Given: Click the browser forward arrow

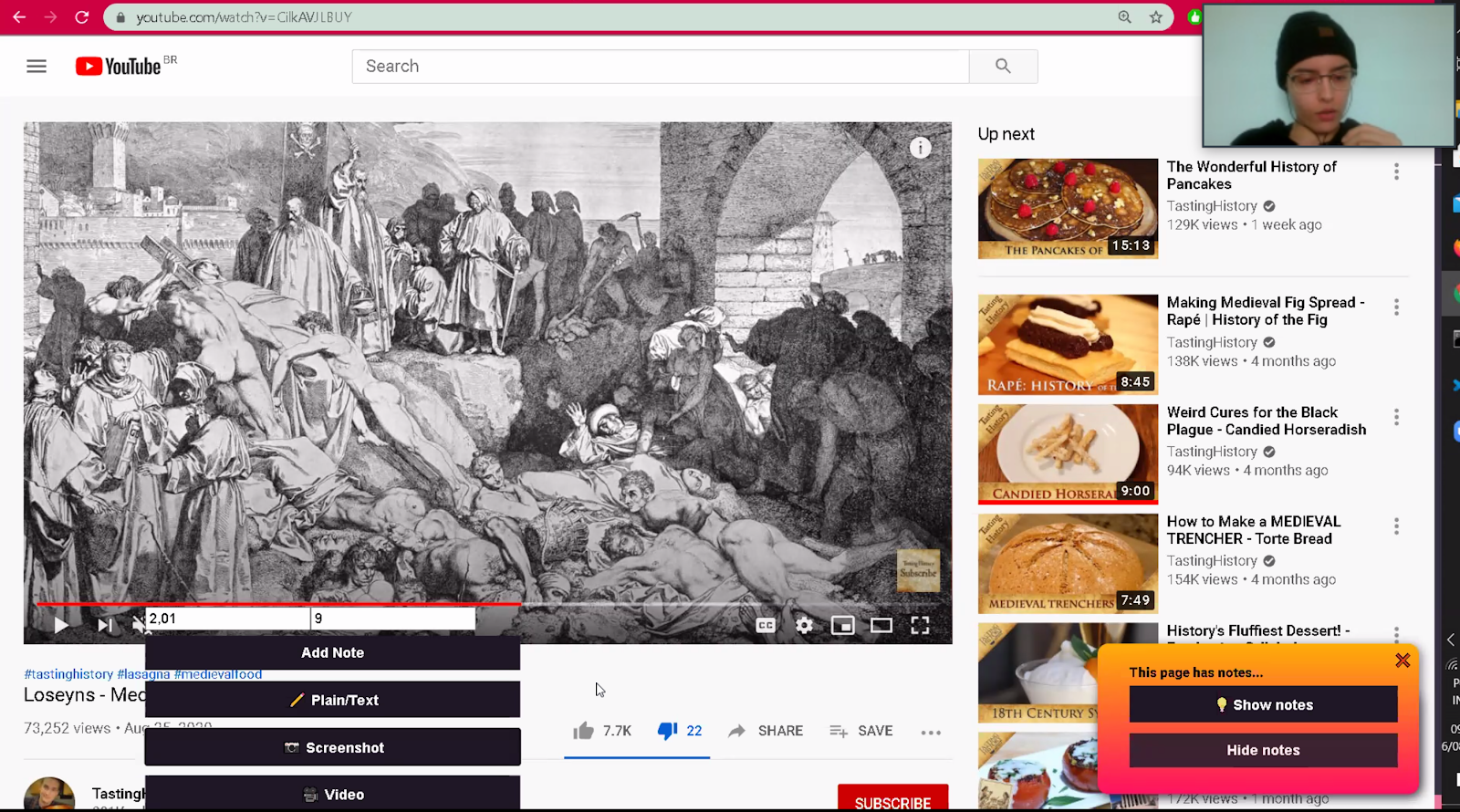Looking at the screenshot, I should 50,16.
